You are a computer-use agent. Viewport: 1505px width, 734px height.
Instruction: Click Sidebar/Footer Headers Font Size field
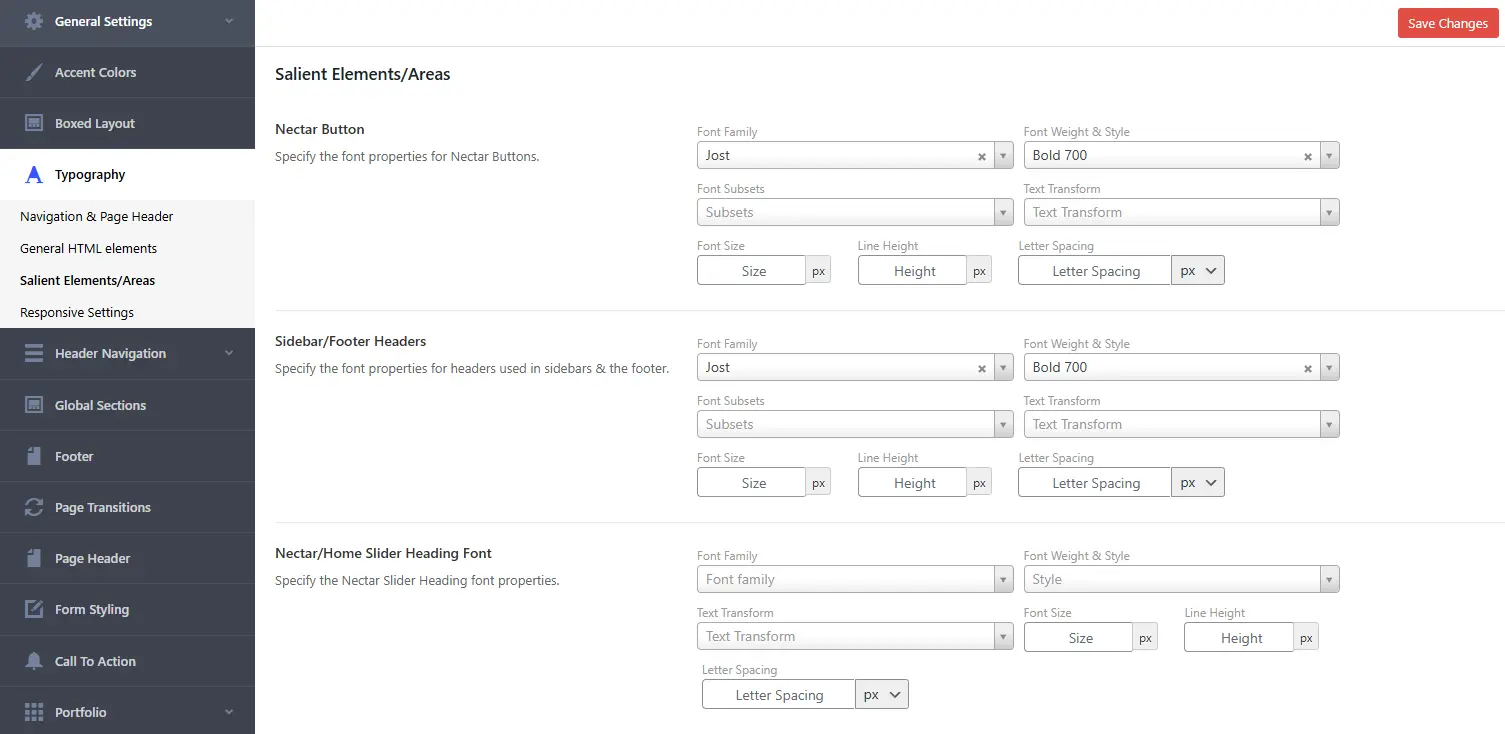[751, 483]
